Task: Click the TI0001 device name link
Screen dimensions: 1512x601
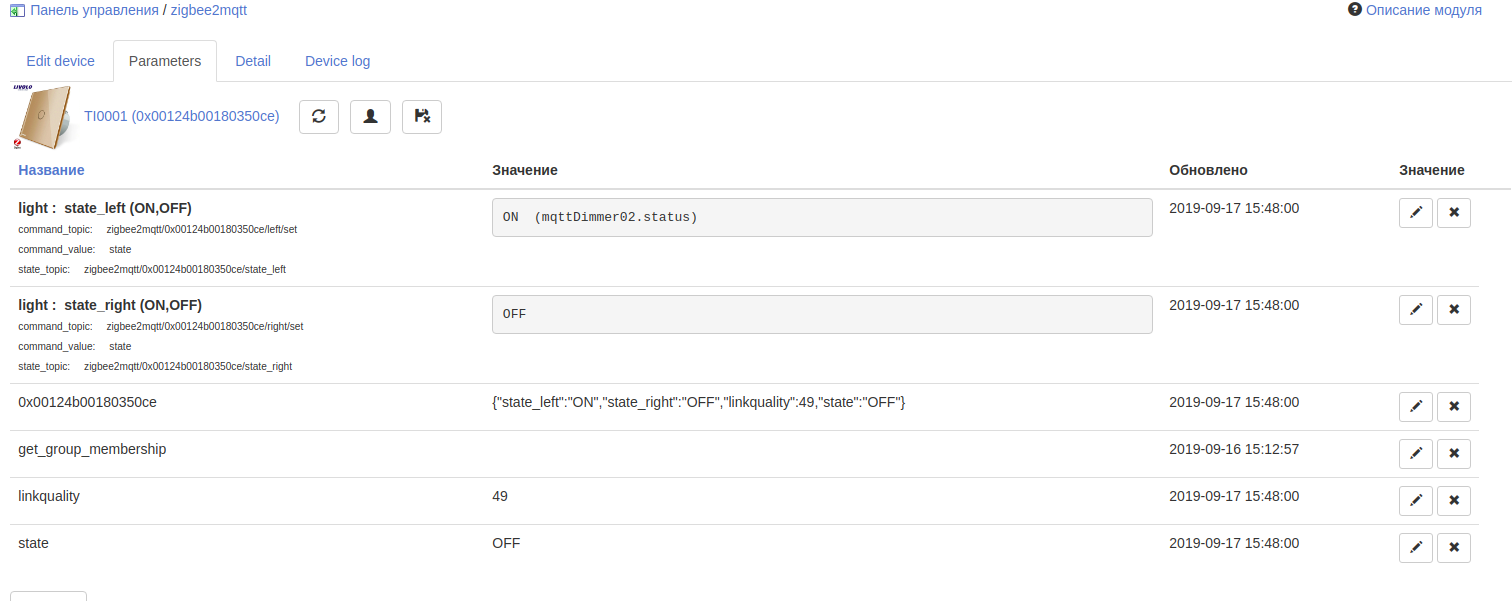Action: (181, 116)
